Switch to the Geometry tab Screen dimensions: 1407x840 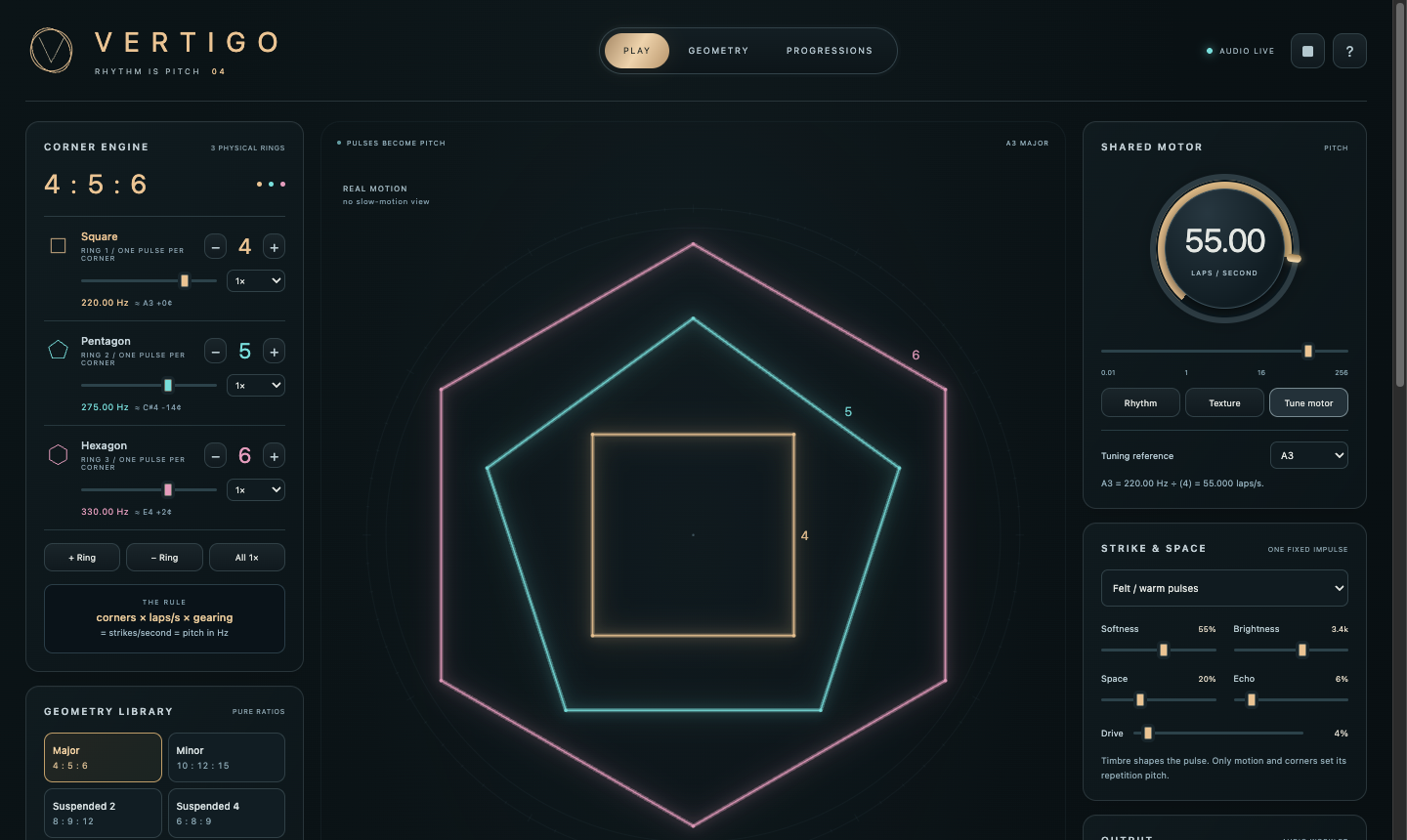[718, 51]
